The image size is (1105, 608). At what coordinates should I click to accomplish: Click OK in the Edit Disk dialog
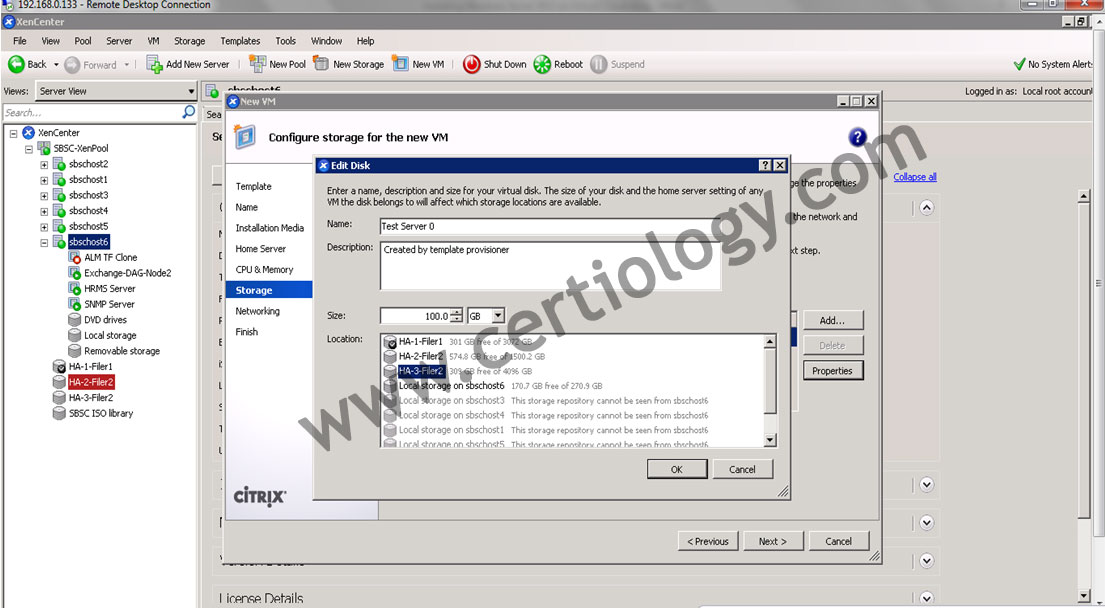pos(677,469)
